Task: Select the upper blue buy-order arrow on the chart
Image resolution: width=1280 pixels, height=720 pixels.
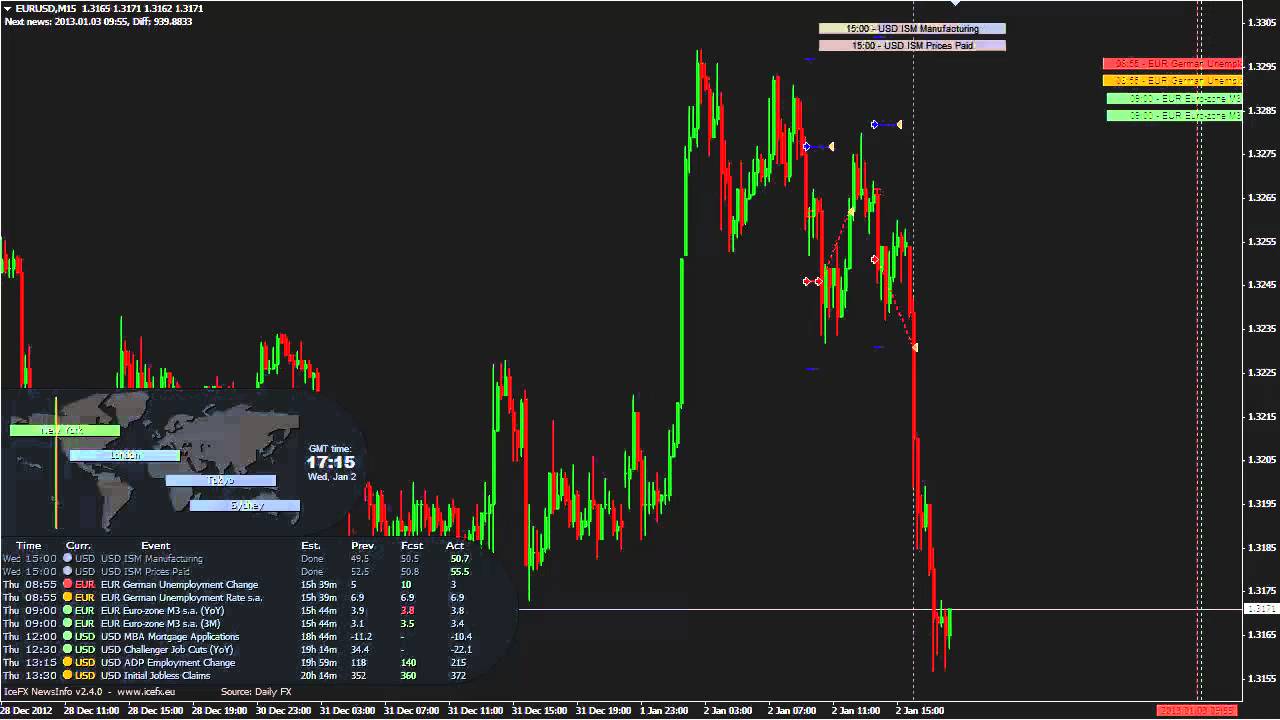Action: [874, 125]
